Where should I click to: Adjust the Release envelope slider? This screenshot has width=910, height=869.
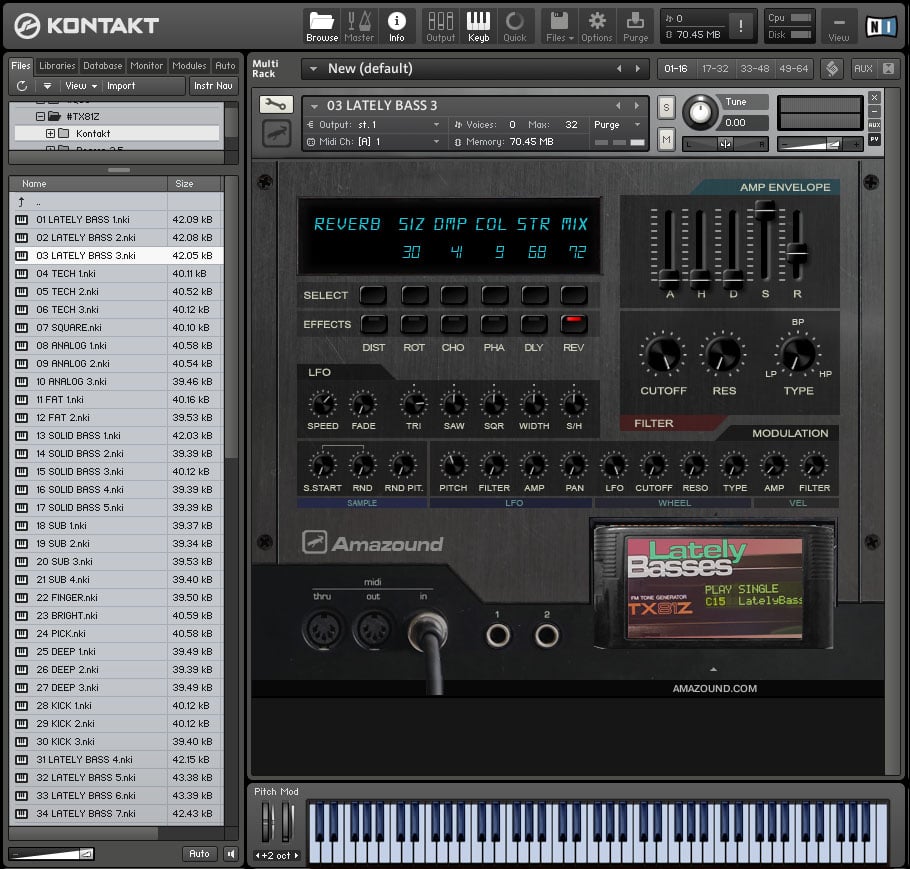click(x=797, y=253)
